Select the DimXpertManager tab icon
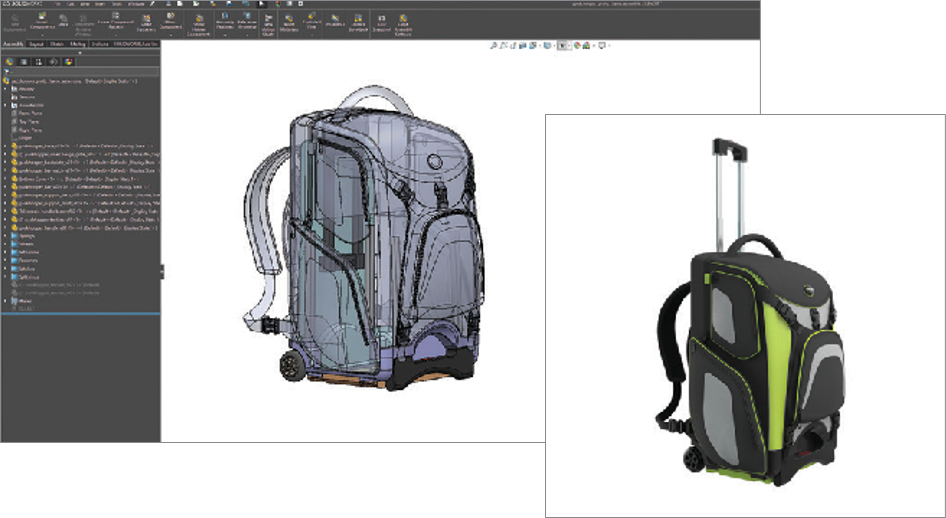The width and height of the screenshot is (946, 518). coord(53,62)
